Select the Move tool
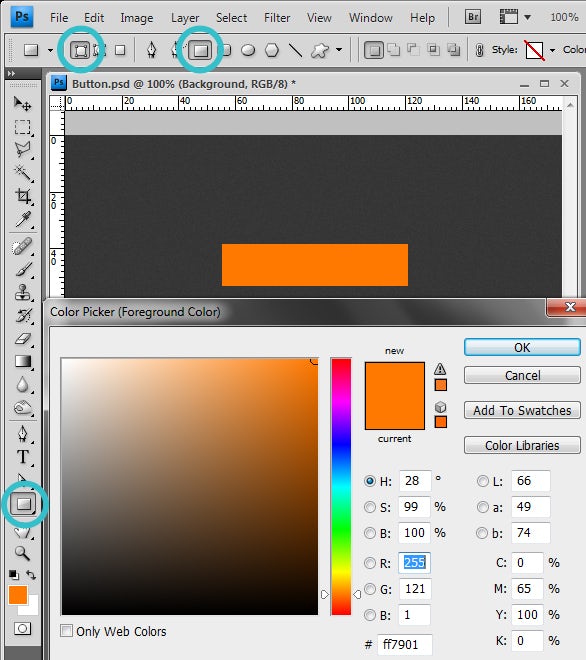 pos(22,104)
